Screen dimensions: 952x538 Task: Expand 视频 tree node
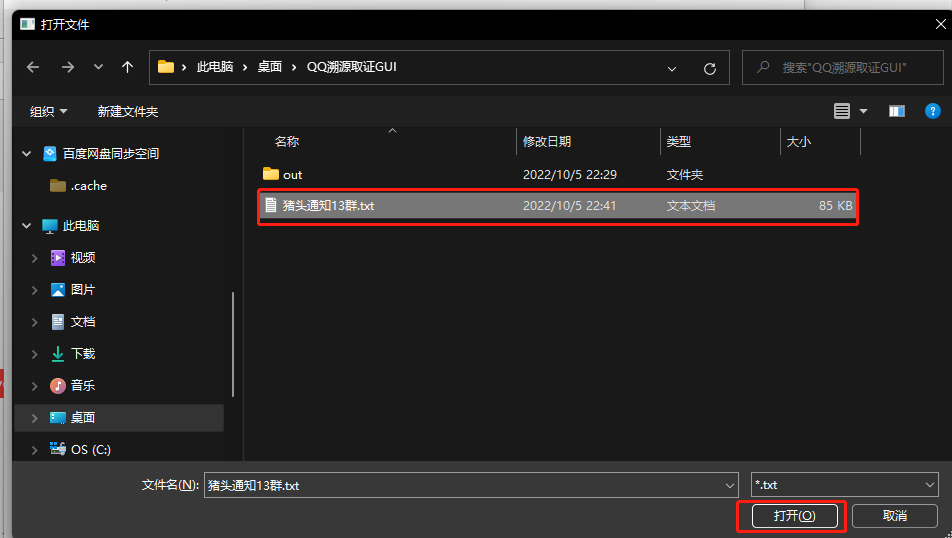coord(35,258)
